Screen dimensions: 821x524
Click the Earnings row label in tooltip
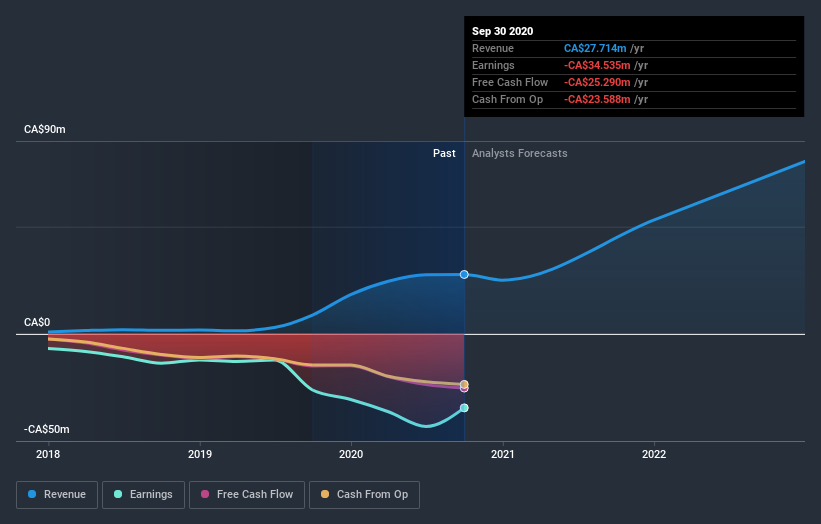[493, 65]
